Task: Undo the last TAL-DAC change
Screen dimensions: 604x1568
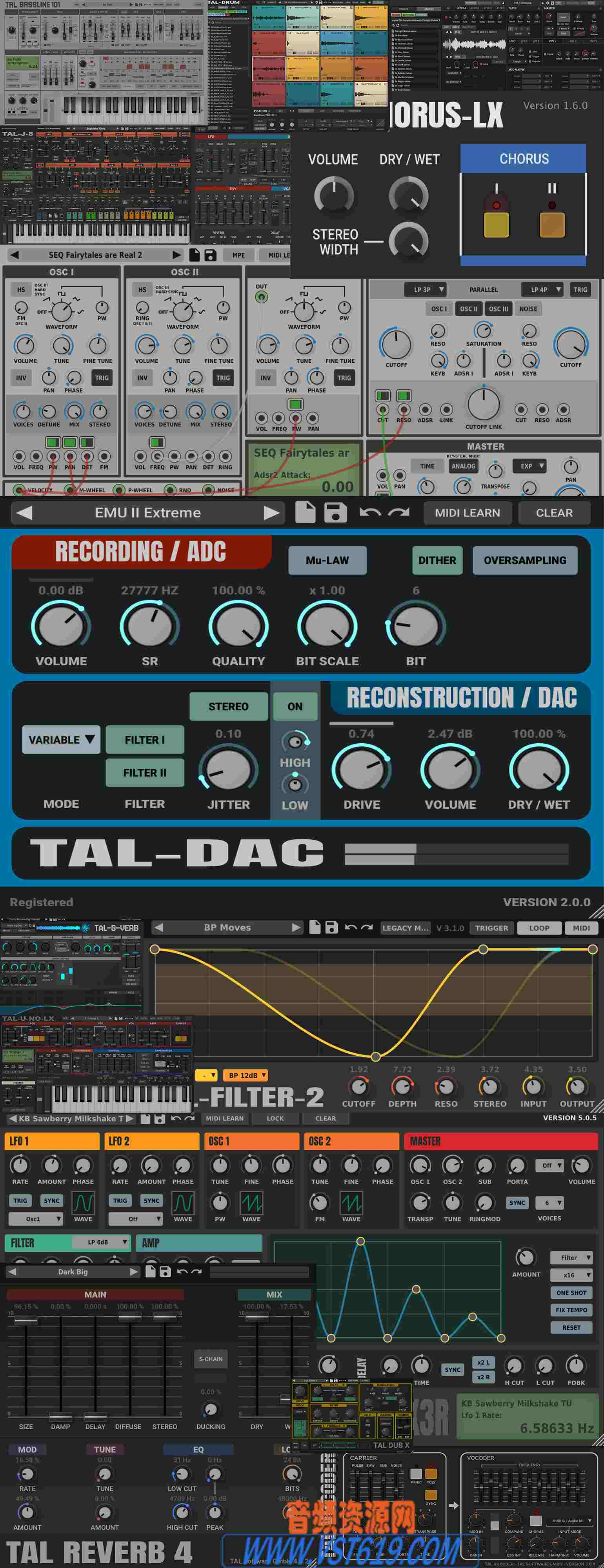Action: (x=369, y=512)
